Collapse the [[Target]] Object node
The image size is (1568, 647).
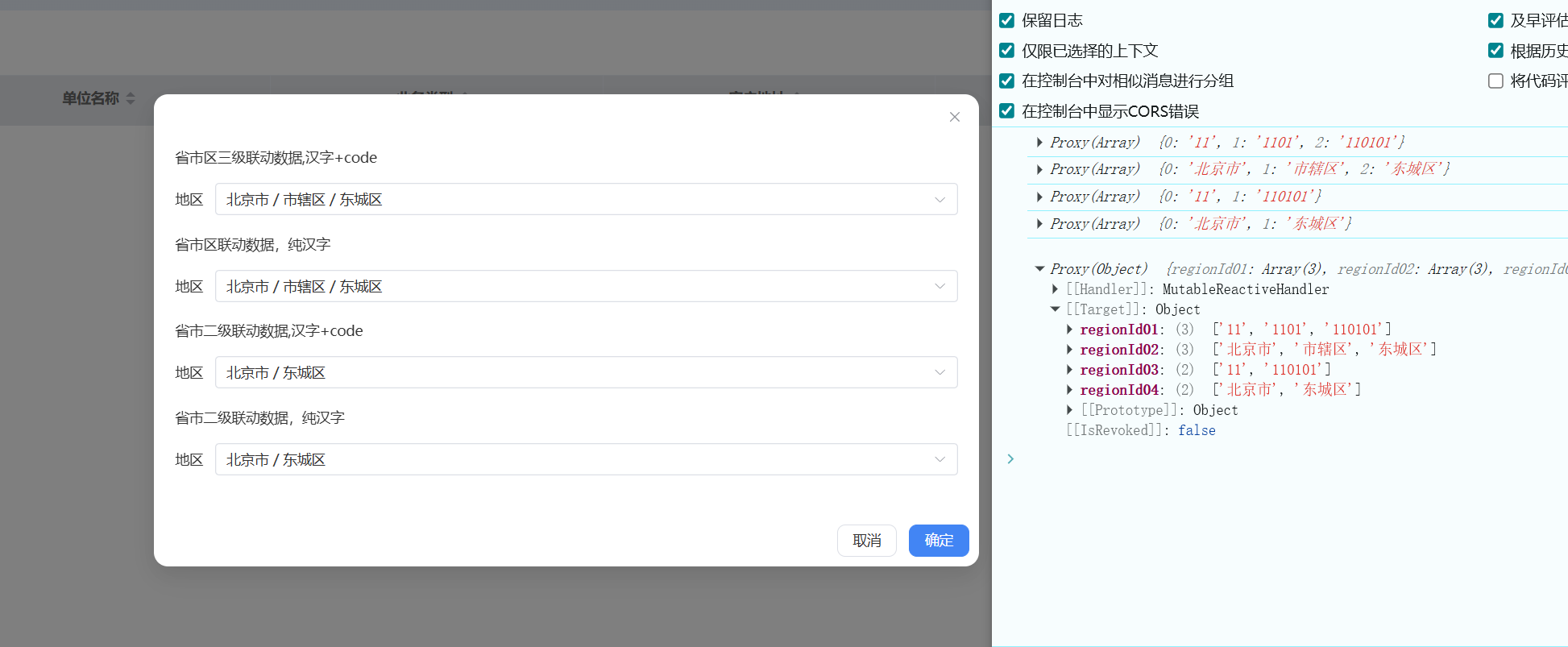pyautogui.click(x=1055, y=309)
